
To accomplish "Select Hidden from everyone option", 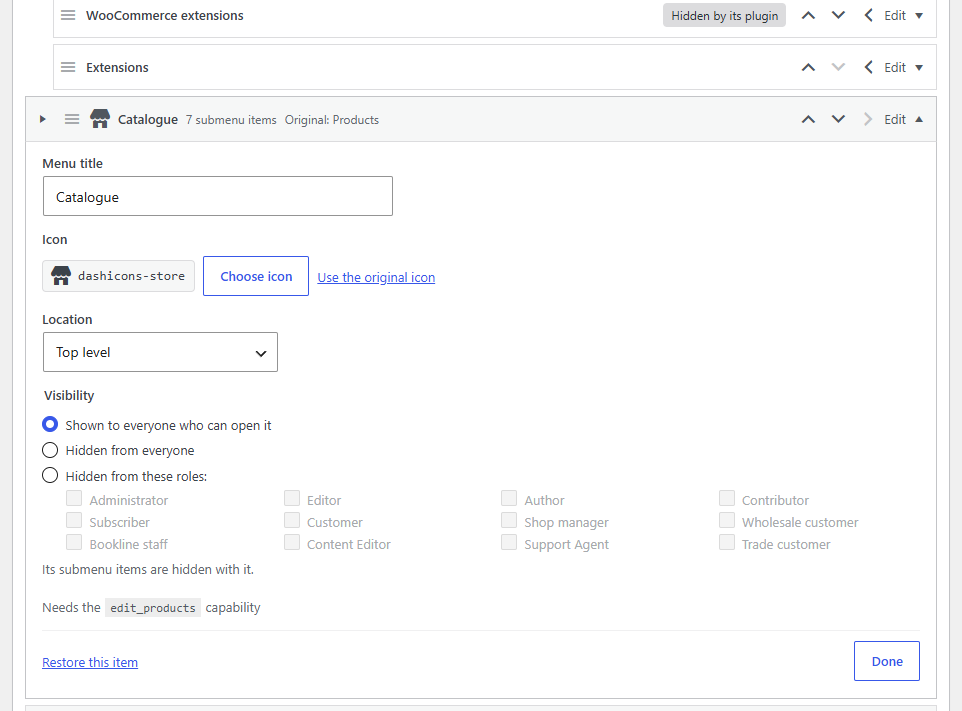I will coord(50,450).
